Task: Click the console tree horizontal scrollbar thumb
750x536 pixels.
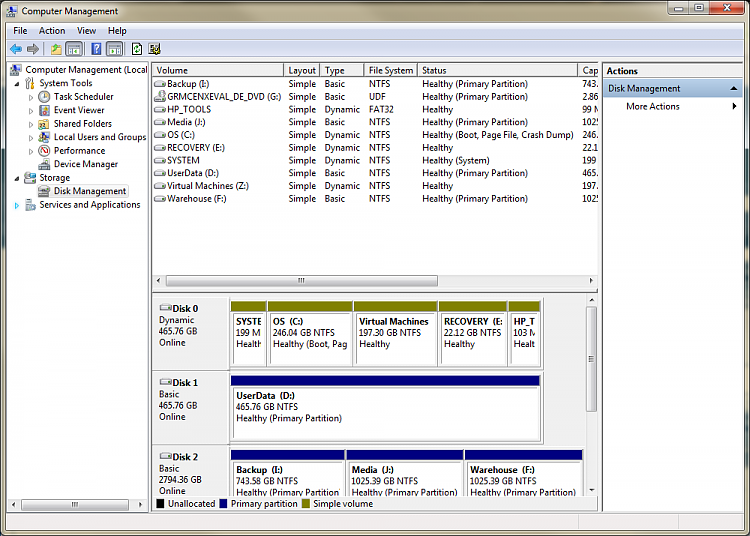Action: coord(75,504)
